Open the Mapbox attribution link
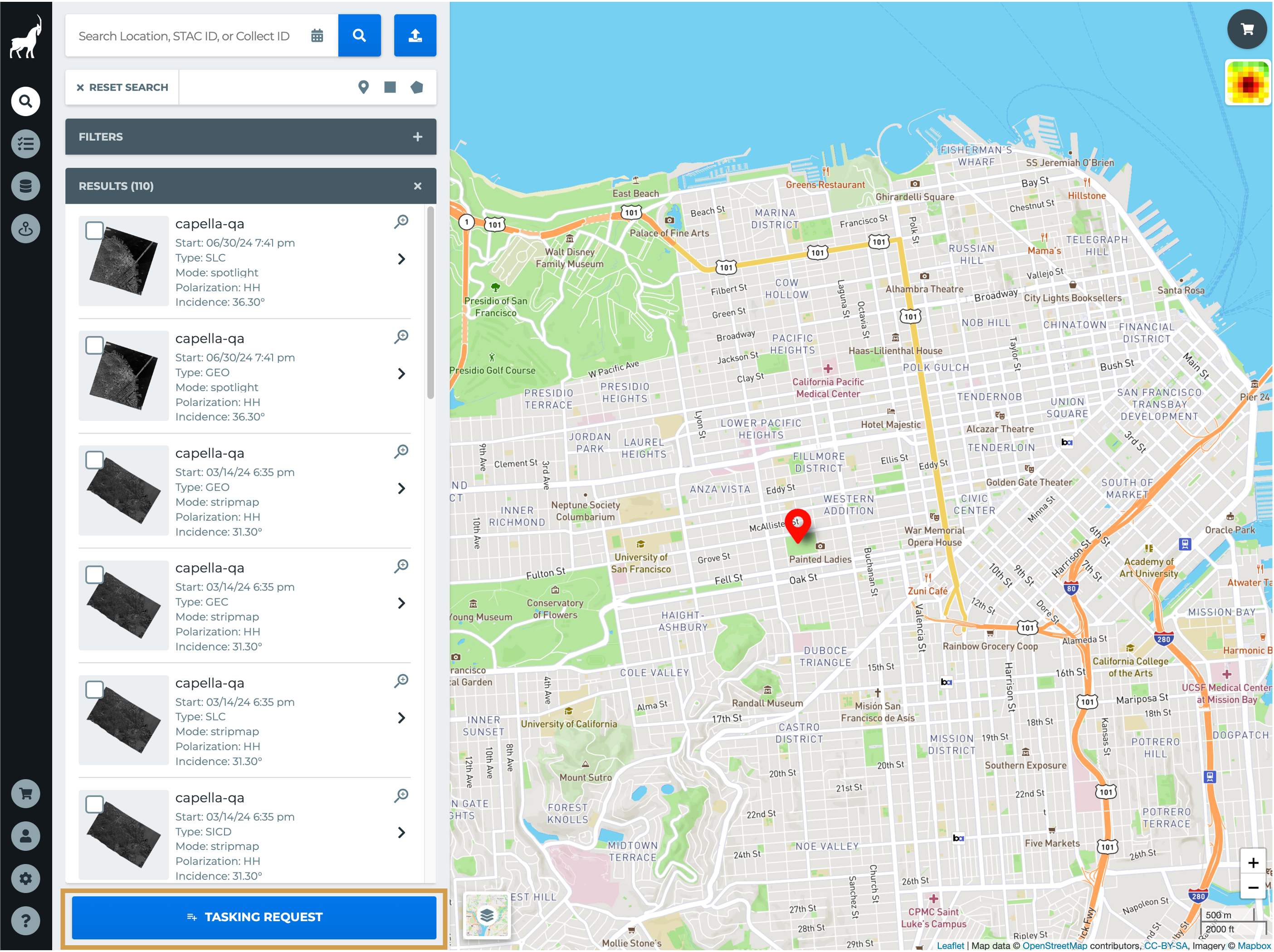The width and height of the screenshot is (1274, 952). coord(1254,945)
